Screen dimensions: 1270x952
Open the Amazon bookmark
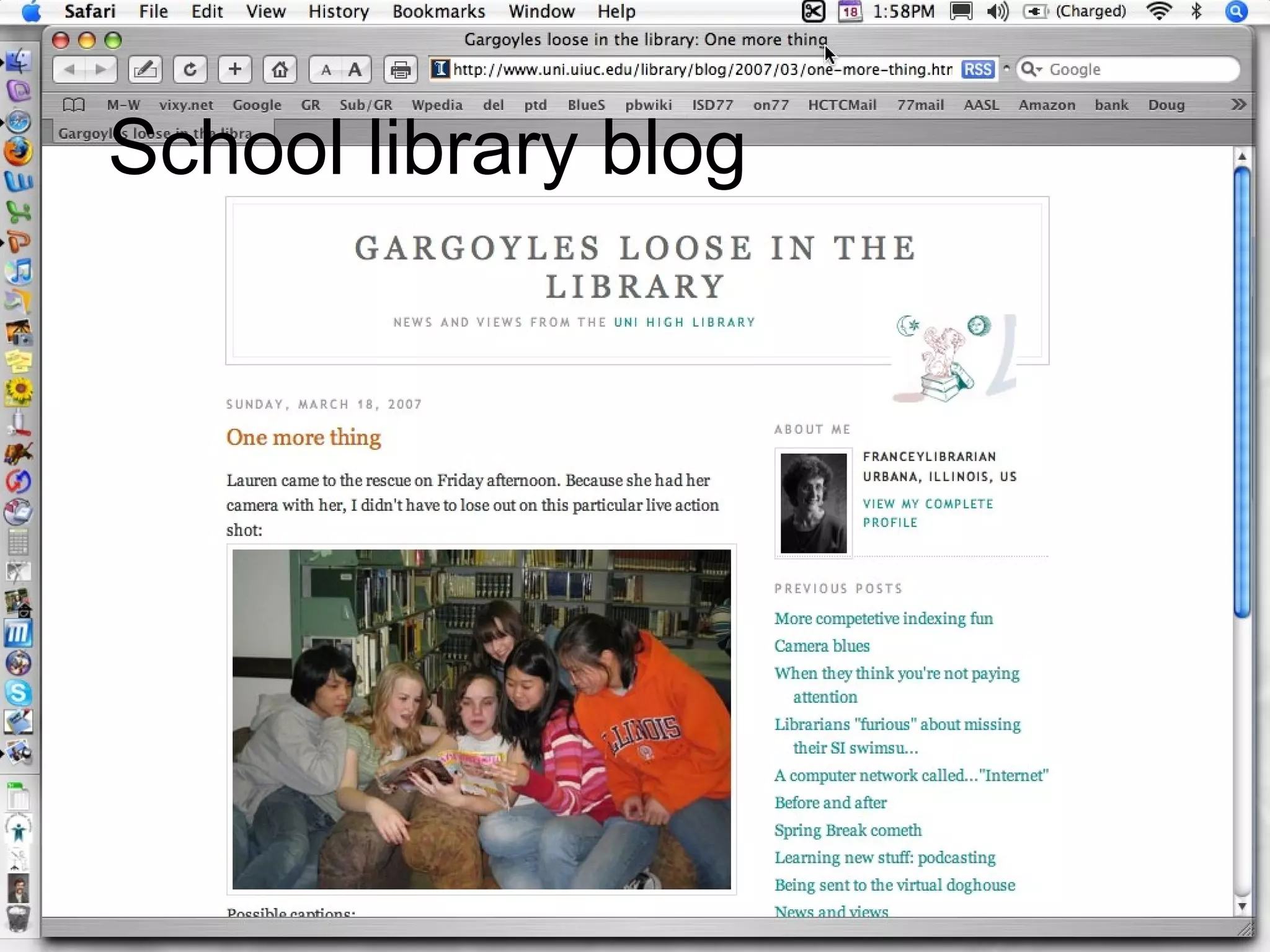(x=1047, y=105)
